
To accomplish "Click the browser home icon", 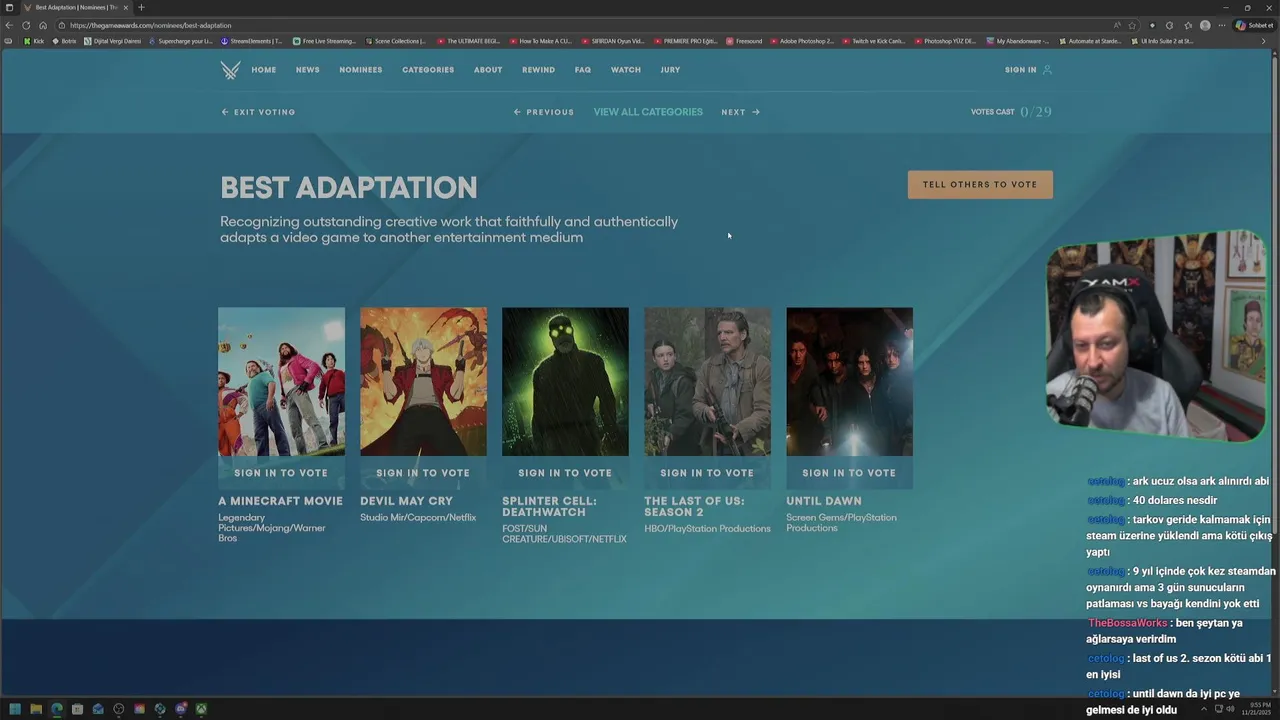I will click(43, 25).
